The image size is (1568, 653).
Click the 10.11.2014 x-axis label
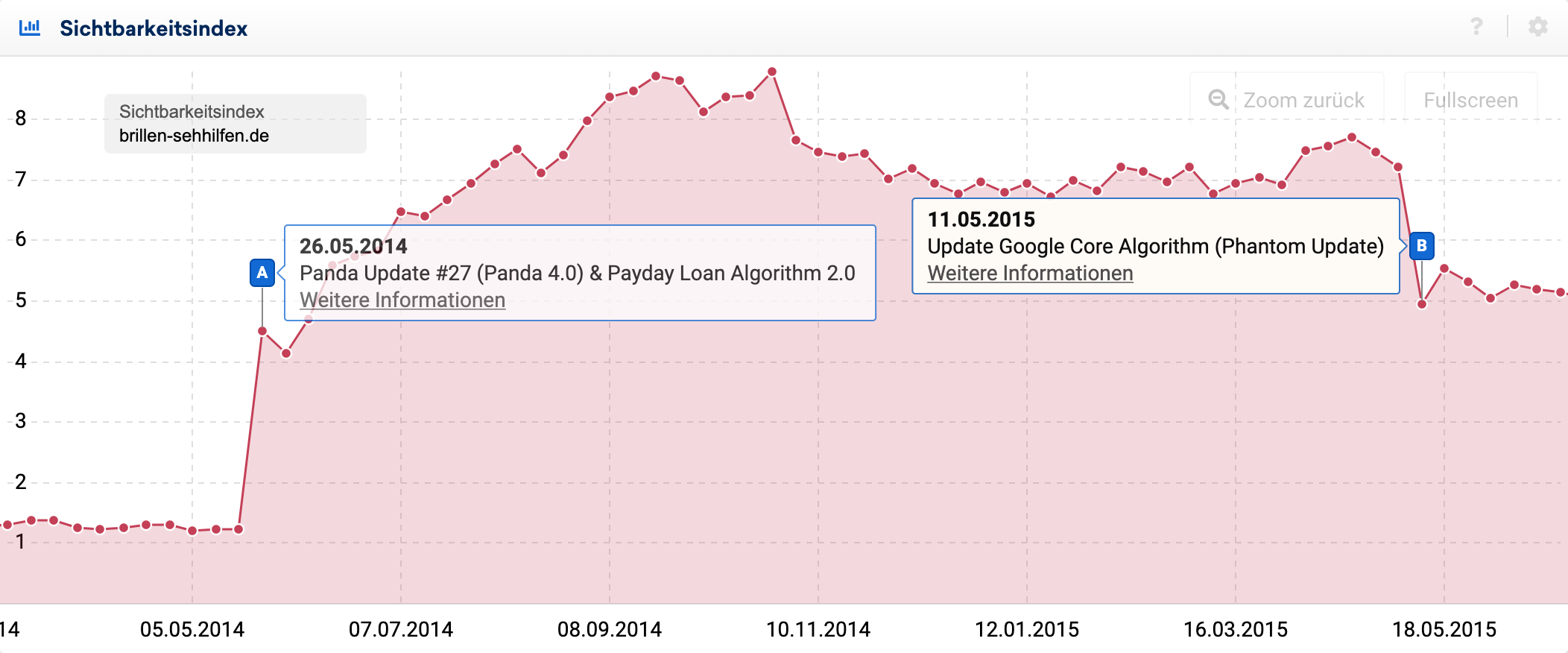click(818, 630)
